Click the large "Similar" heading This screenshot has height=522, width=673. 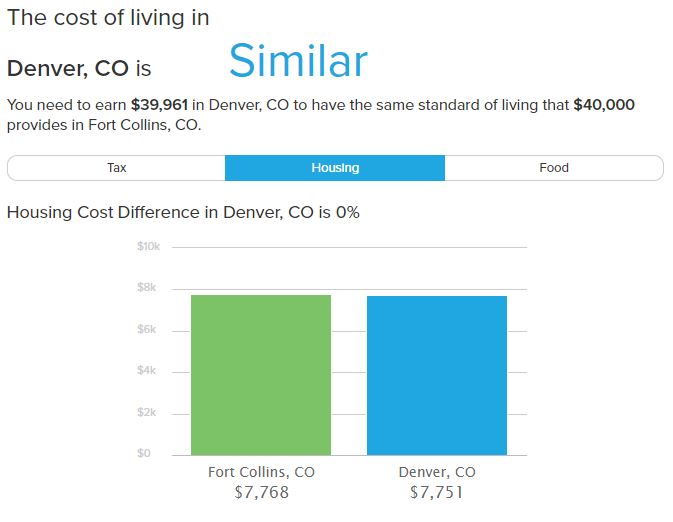click(299, 61)
